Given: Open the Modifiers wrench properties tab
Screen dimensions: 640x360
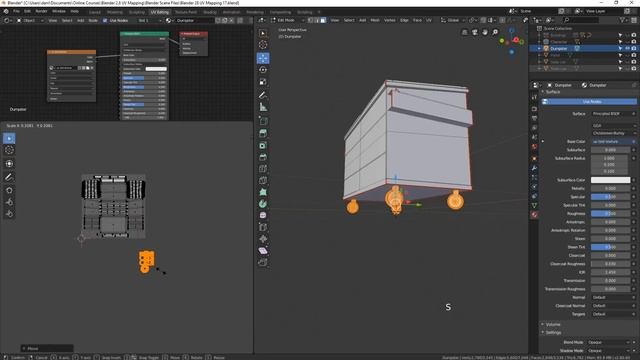Looking at the screenshot, I should coord(534,168).
